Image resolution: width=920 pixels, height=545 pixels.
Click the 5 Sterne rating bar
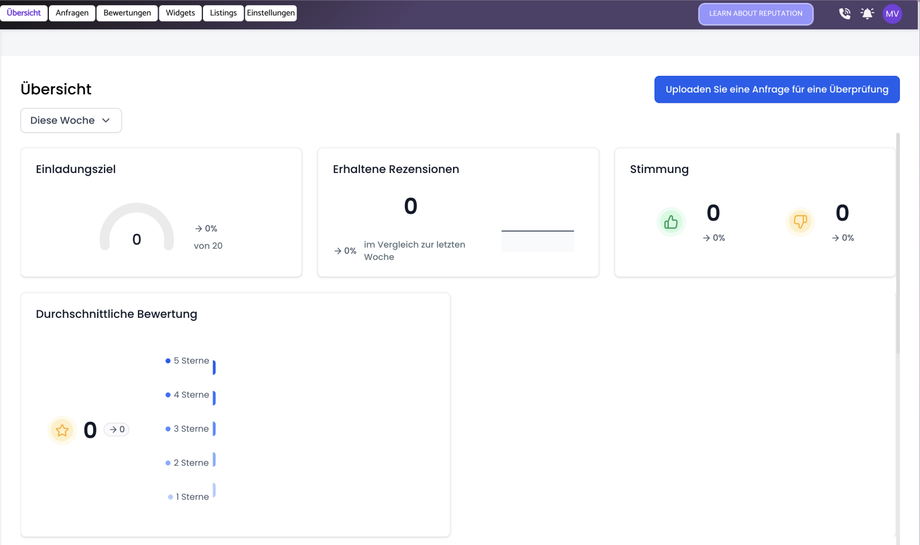point(214,367)
